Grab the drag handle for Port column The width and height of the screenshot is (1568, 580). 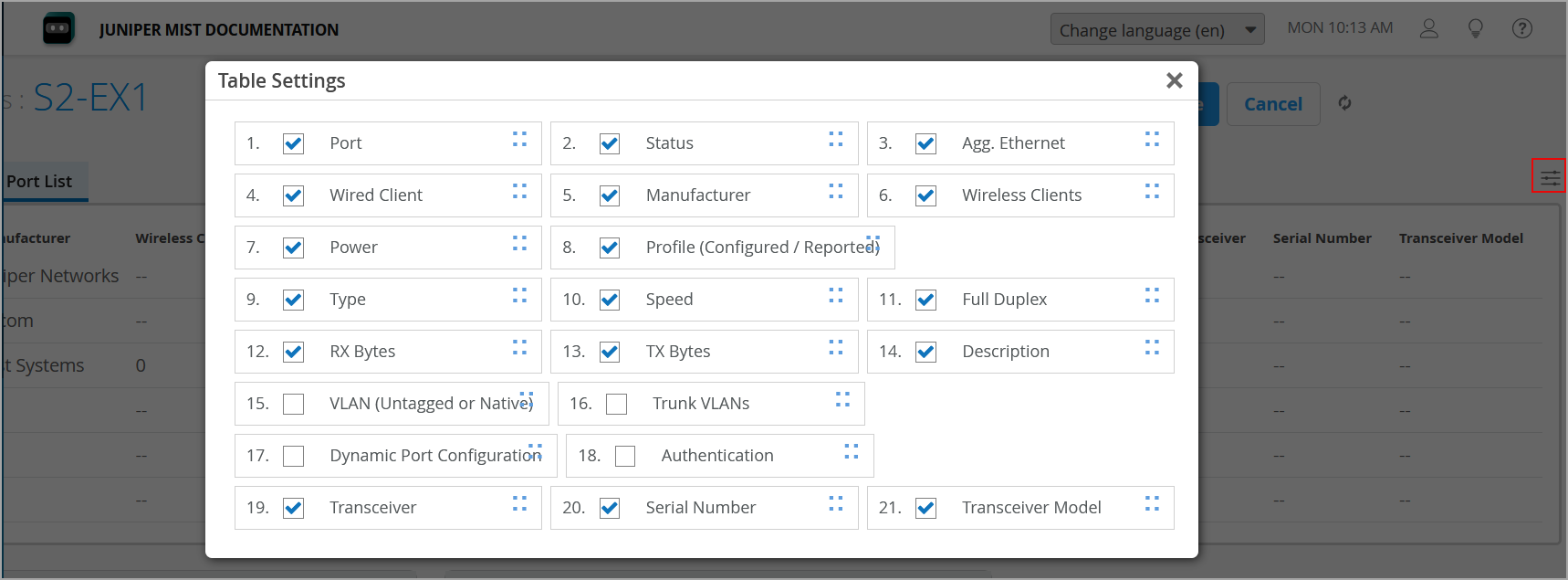coord(519,139)
